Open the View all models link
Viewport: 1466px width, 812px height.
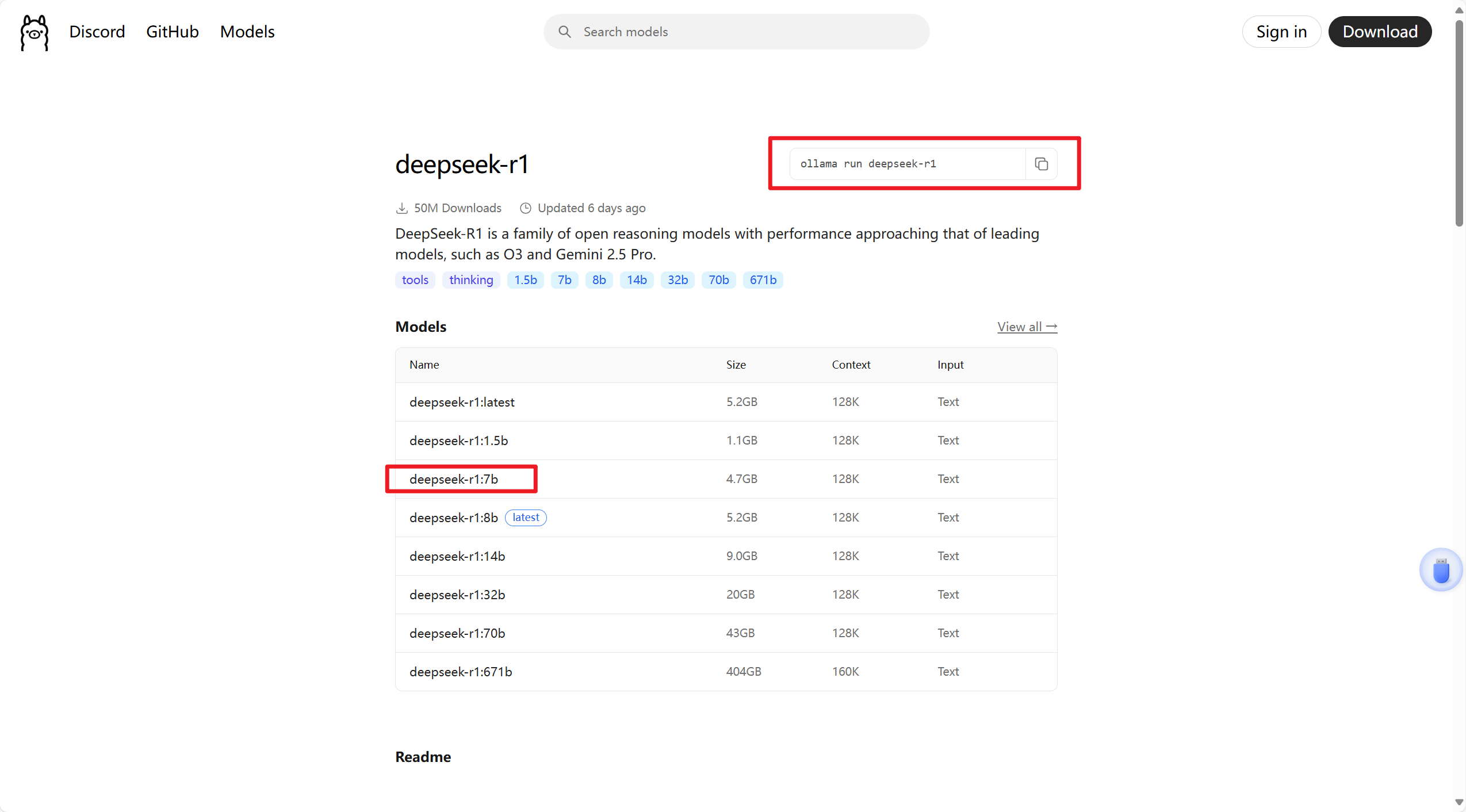coord(1026,326)
